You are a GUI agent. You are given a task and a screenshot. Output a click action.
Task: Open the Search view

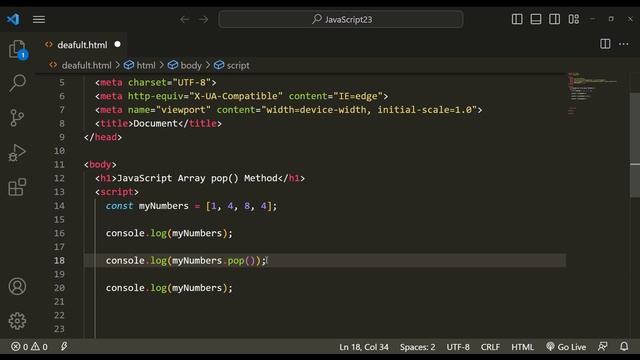pyautogui.click(x=18, y=83)
